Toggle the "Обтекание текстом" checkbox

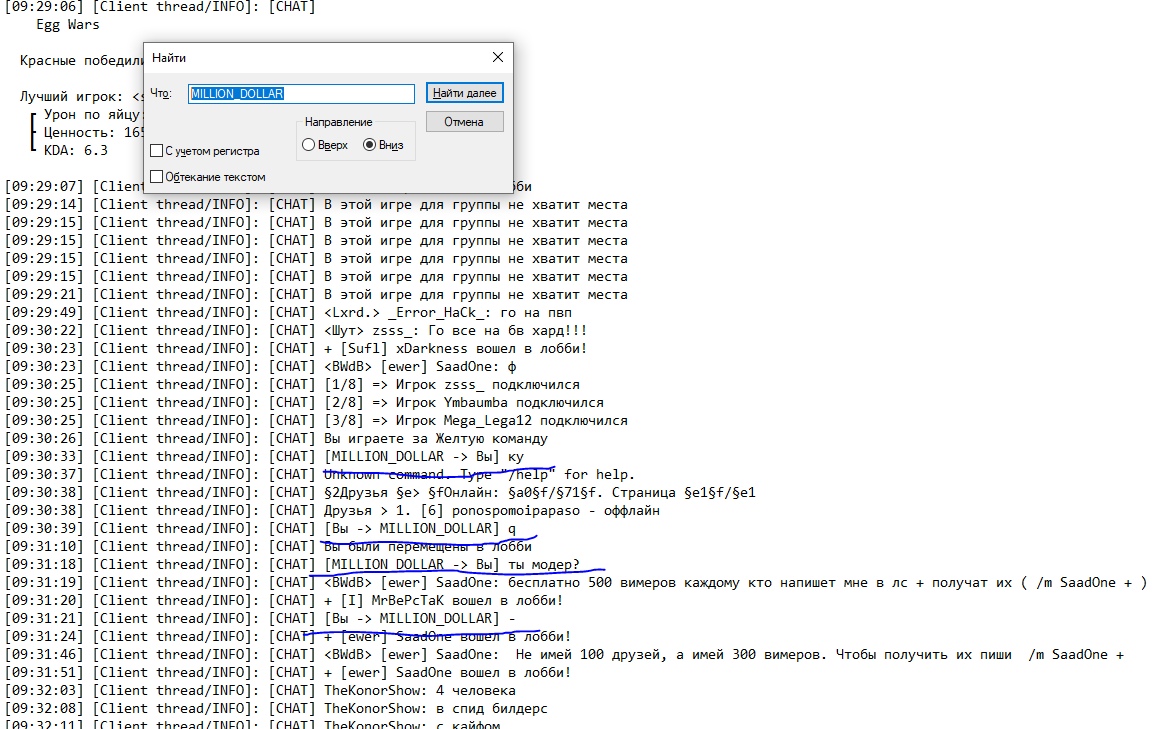pos(156,177)
